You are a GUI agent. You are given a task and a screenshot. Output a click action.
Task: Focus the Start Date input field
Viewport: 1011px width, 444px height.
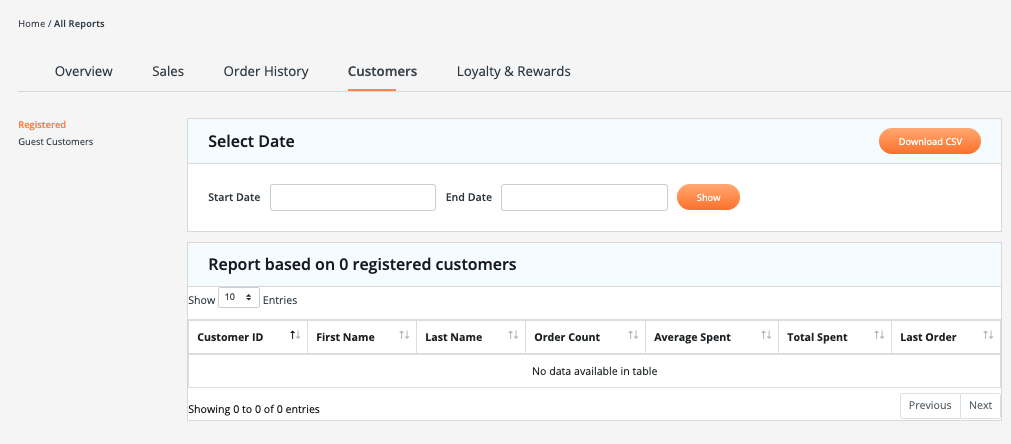point(353,197)
